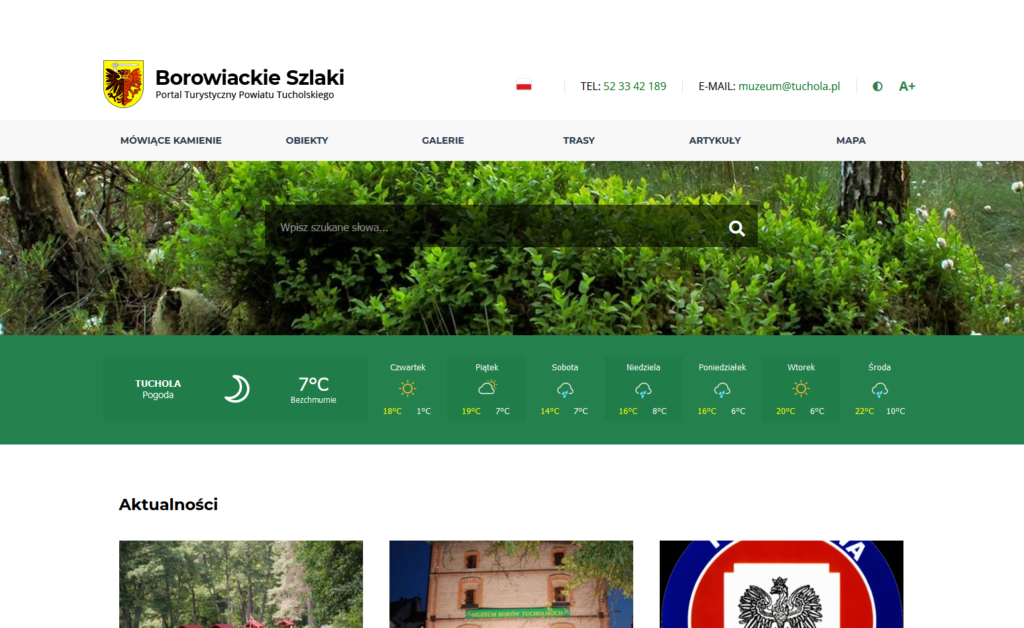Click the partly cloudy icon for Piątek
Viewport: 1024px width, 628px height.
pos(487,388)
